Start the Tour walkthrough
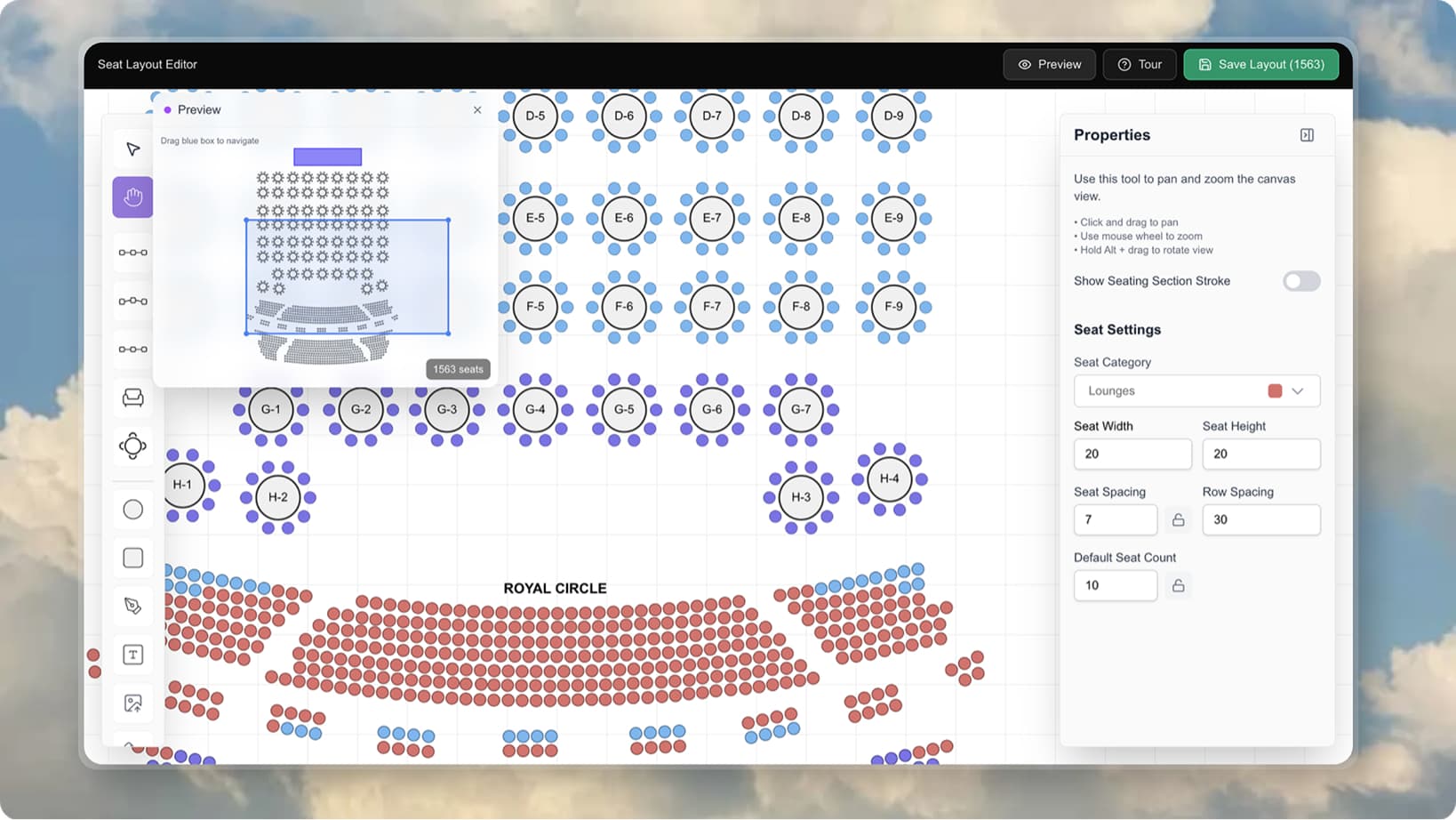Screen dimensions: 1456x820 [x=1140, y=64]
